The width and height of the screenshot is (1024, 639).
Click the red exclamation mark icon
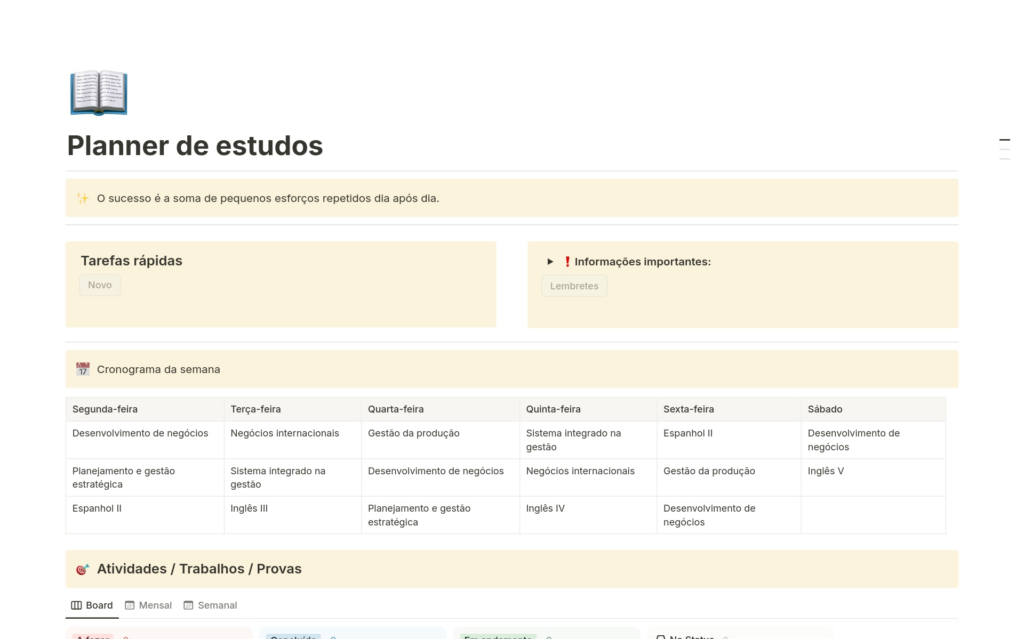(x=567, y=261)
